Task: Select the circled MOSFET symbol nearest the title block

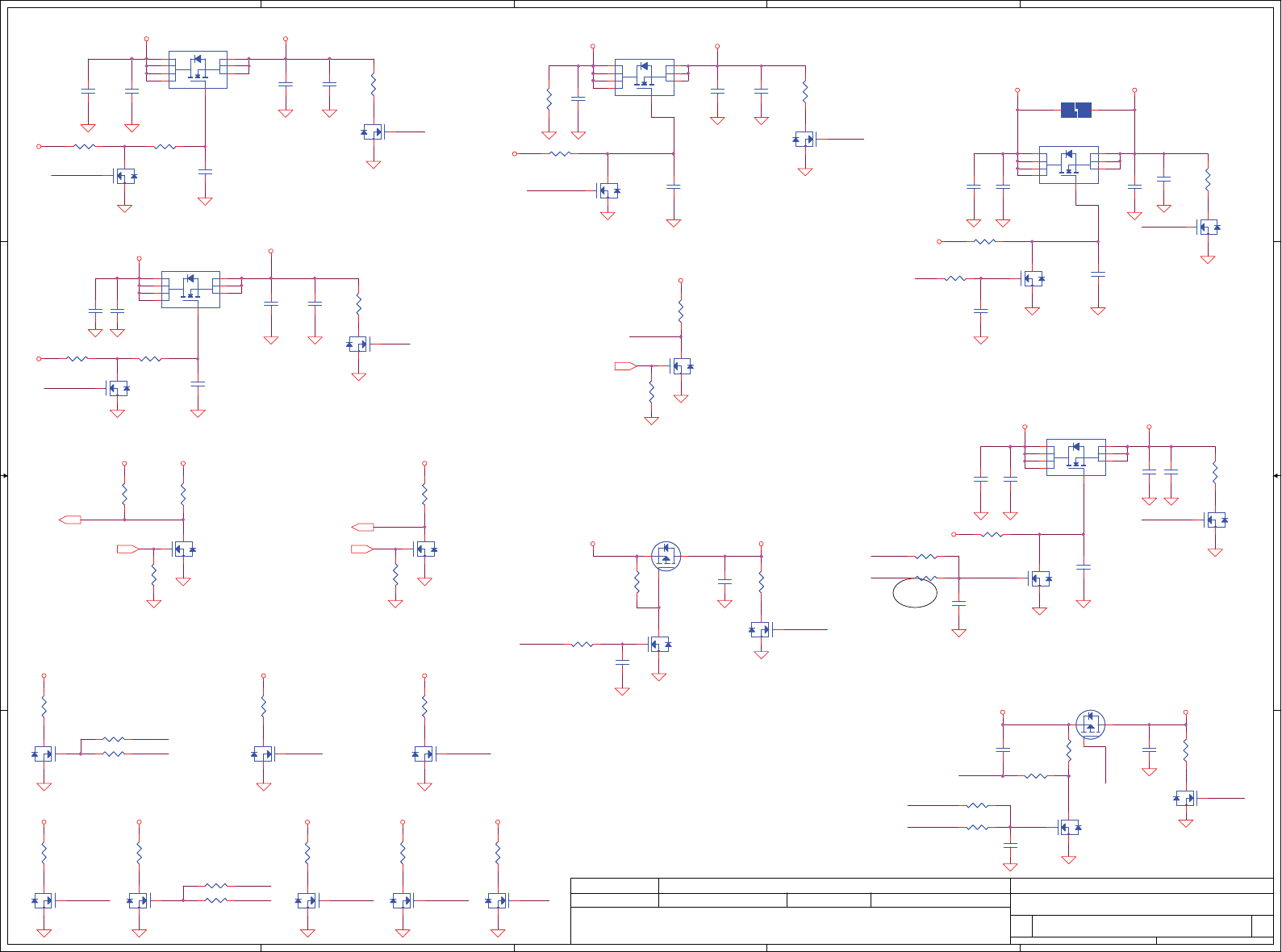Action: (1091, 724)
